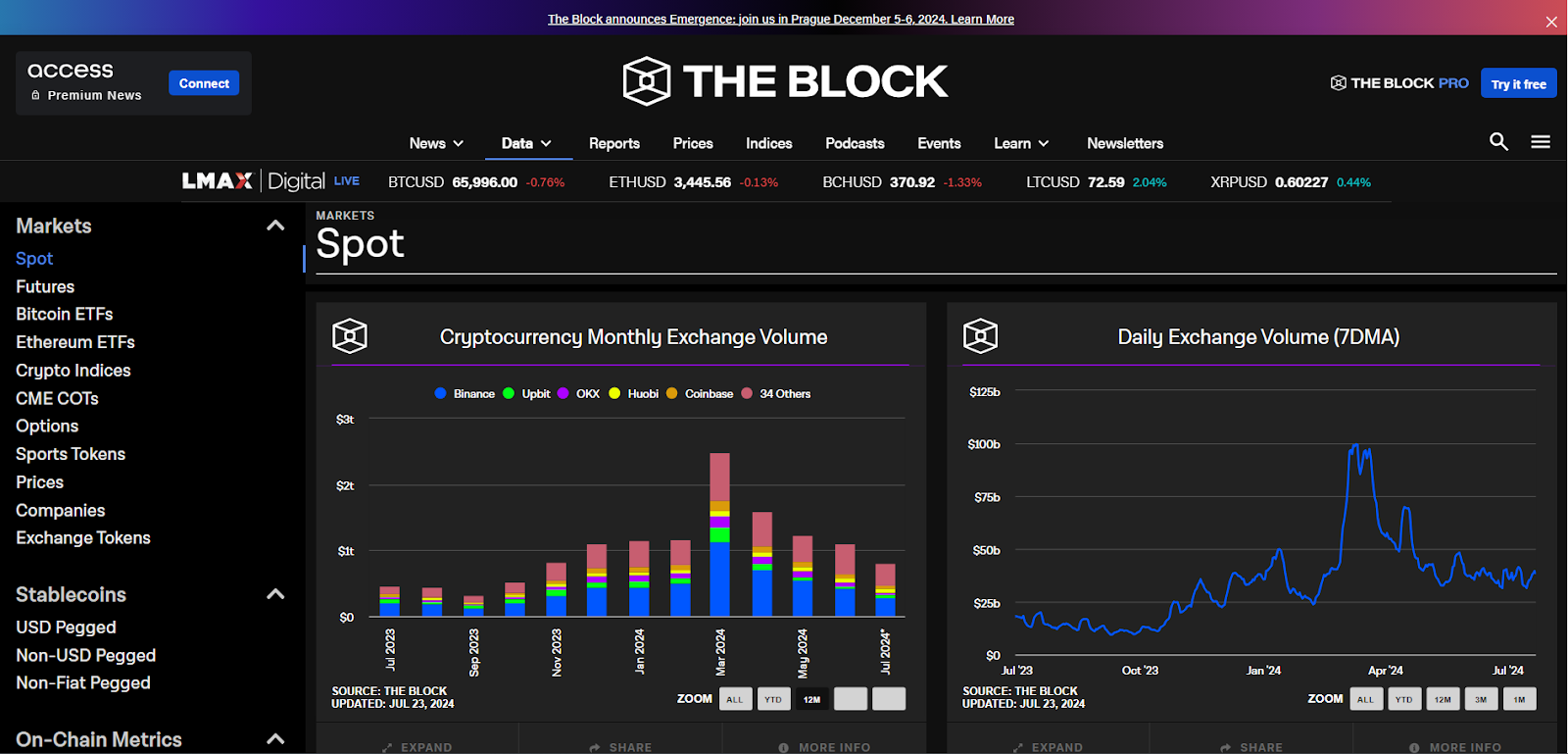Screen dimensions: 1568x754
Task: Toggle OKX series in chart legend
Action: coord(578,393)
